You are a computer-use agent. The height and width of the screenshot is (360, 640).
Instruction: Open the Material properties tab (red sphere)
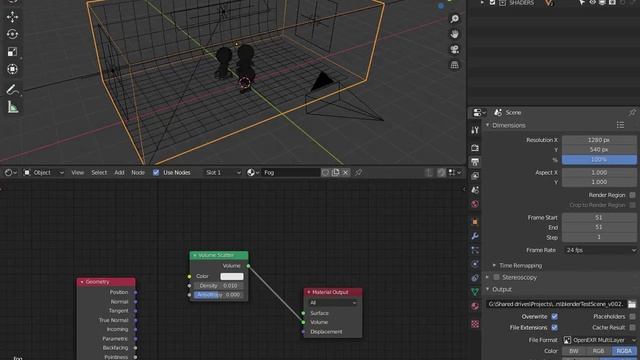tap(475, 306)
